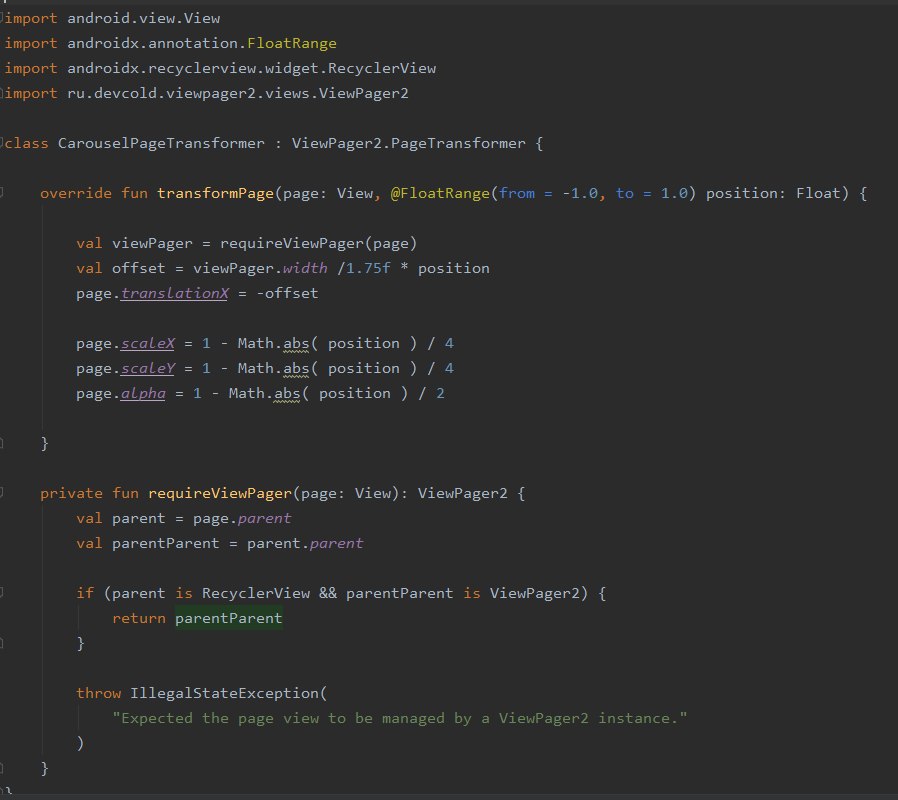Click the return keyword
The height and width of the screenshot is (800, 898).
(139, 618)
